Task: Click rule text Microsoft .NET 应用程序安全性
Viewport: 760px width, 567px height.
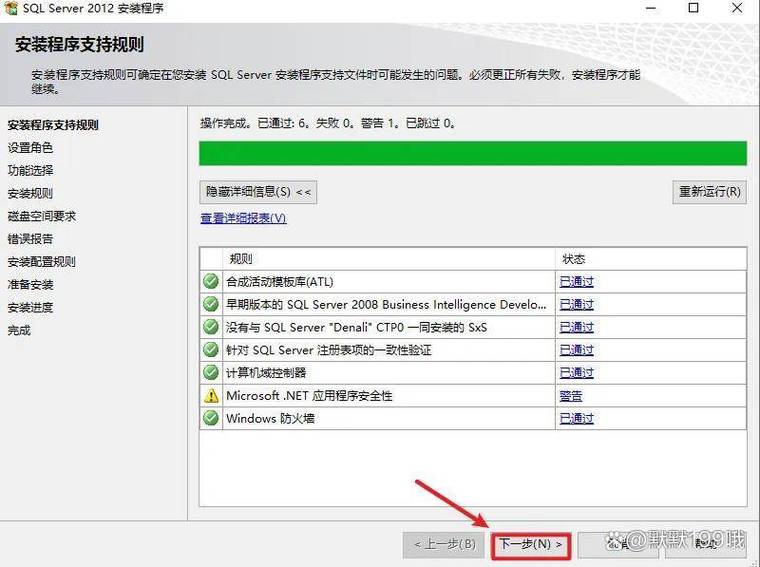Action: point(309,396)
